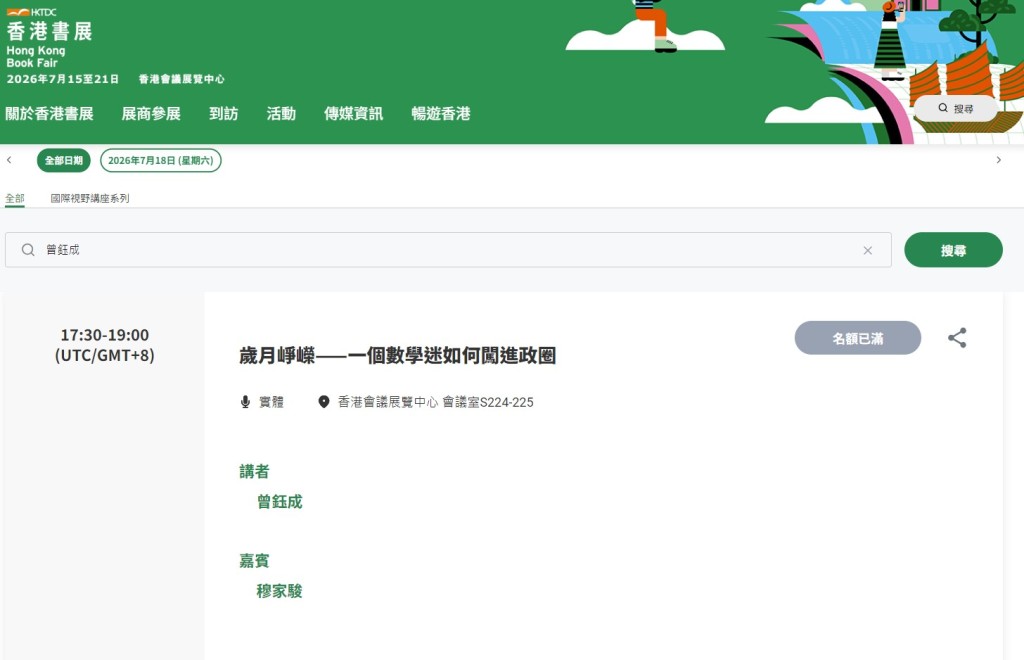Viewport: 1024px width, 660px height.
Task: Click the 嘉賓 section heading
Action: point(255,561)
